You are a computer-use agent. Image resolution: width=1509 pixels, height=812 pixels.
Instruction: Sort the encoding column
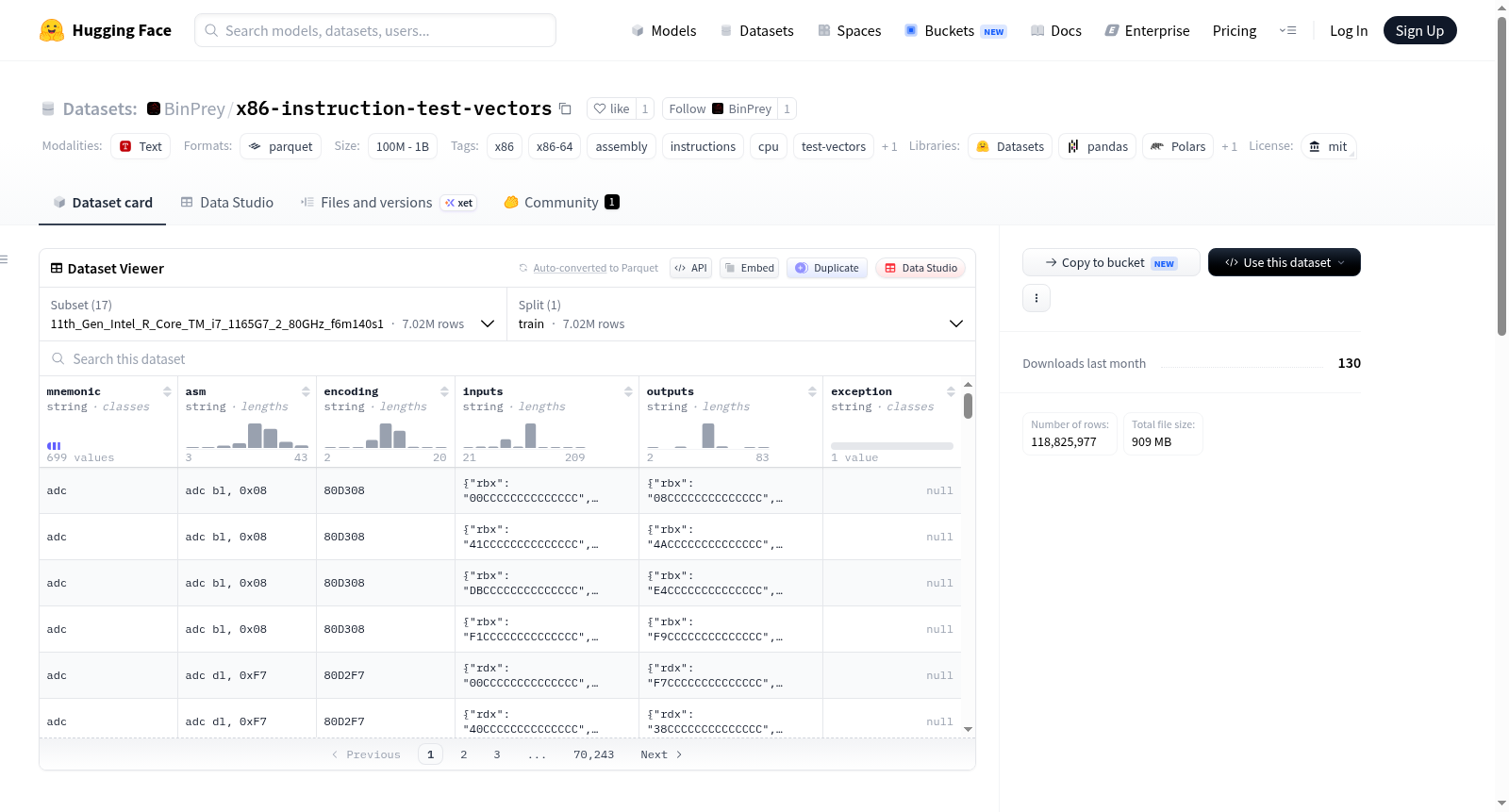[444, 391]
